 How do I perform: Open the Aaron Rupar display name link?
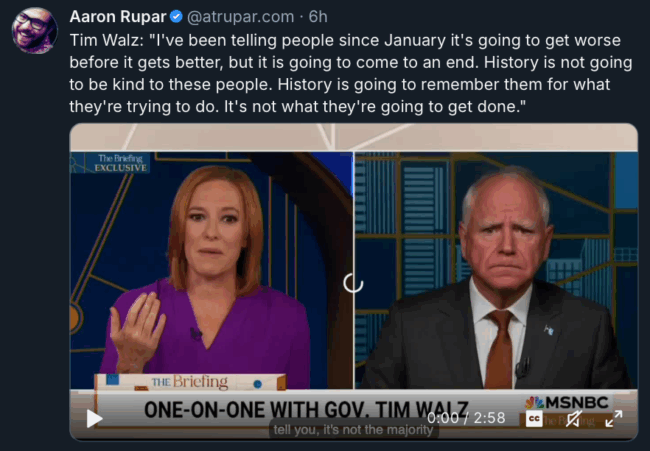click(x=118, y=17)
